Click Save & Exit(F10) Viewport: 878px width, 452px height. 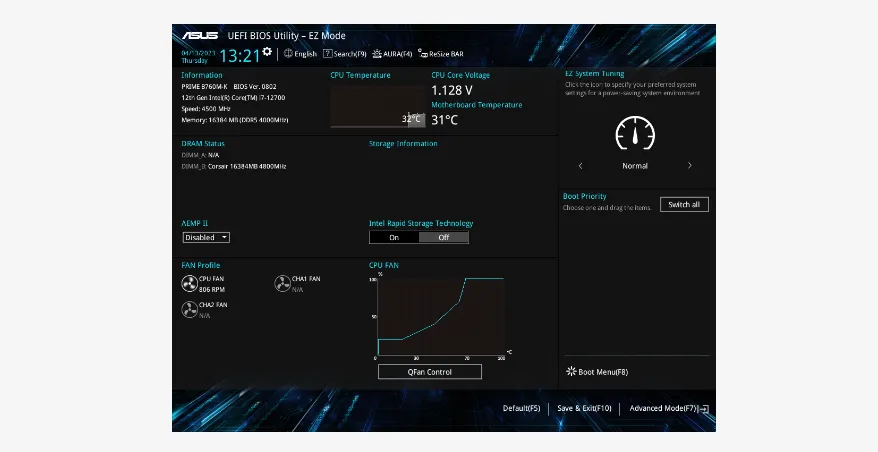point(584,408)
